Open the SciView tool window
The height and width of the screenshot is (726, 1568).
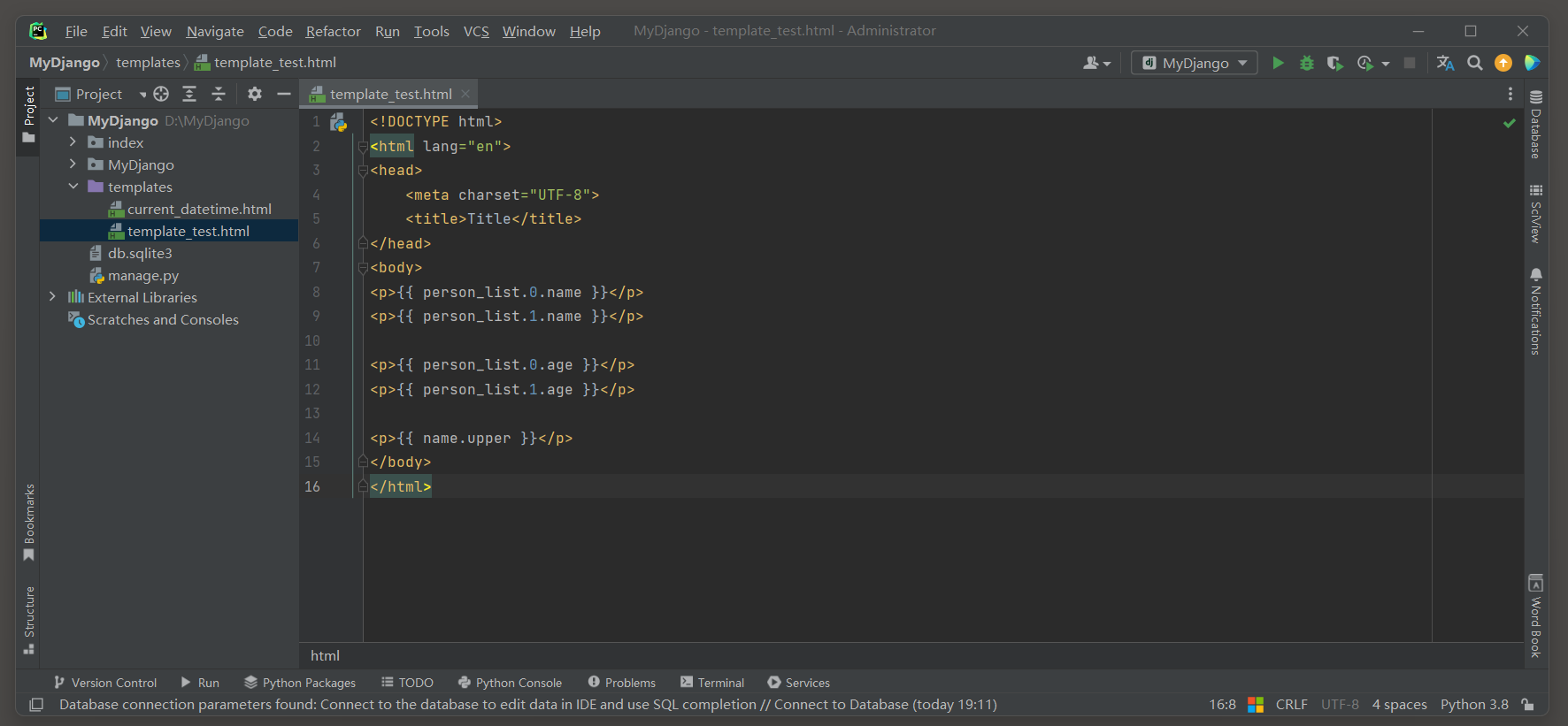1536,213
